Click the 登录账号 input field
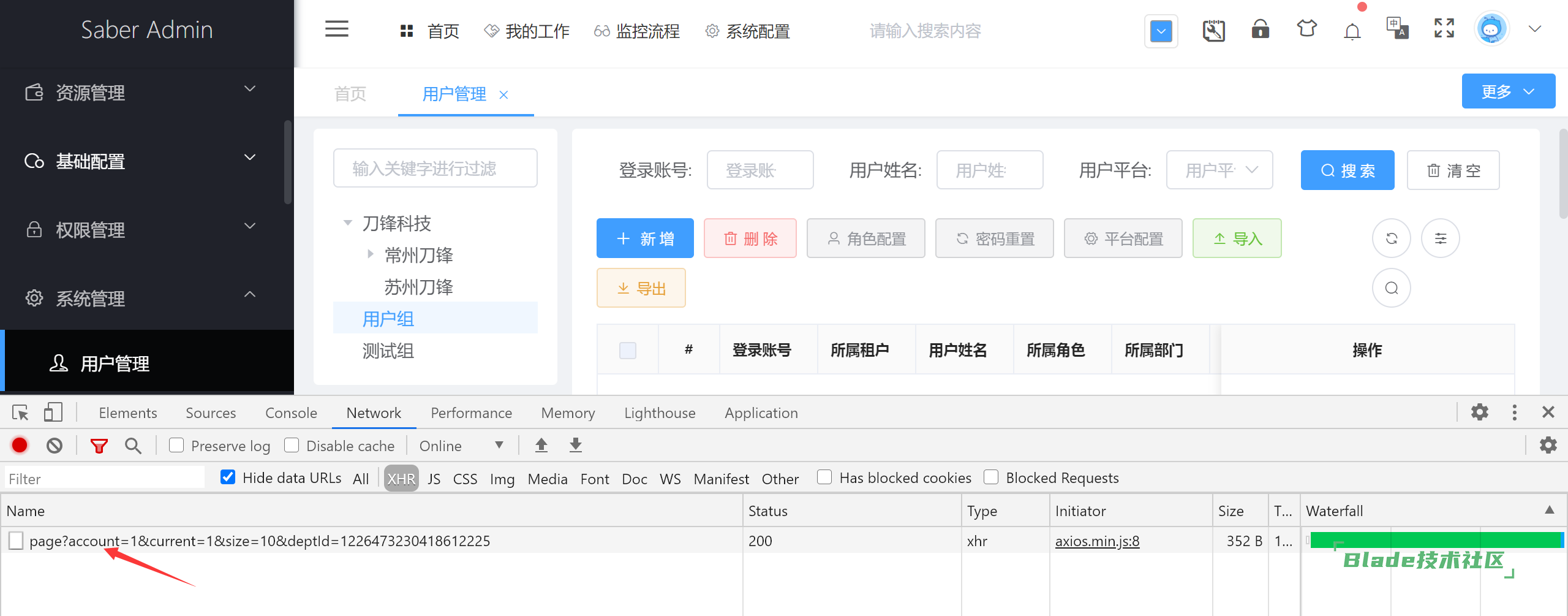Screen dimensions: 1568x616 tap(760, 170)
